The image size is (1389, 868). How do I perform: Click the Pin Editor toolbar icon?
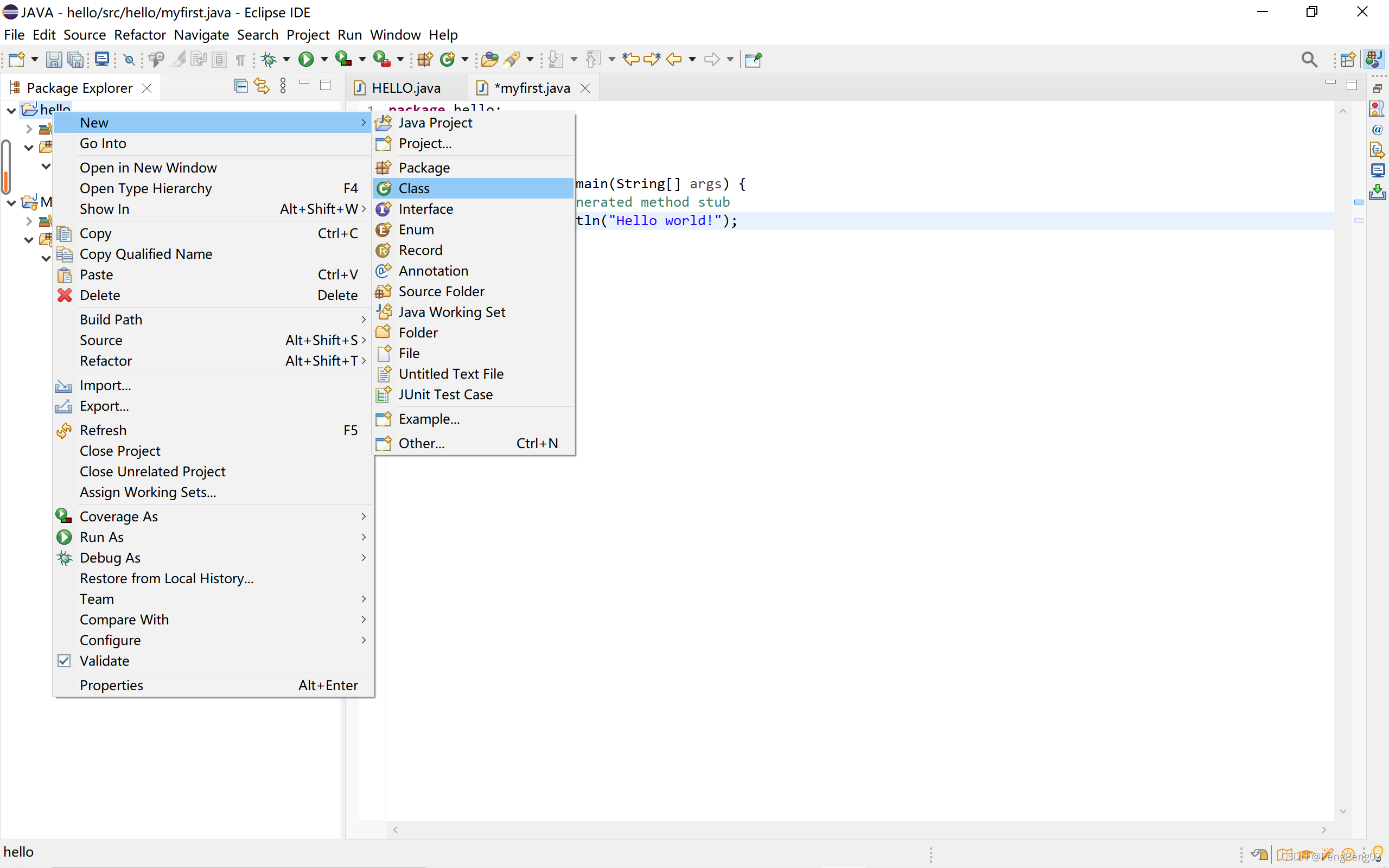[753, 59]
